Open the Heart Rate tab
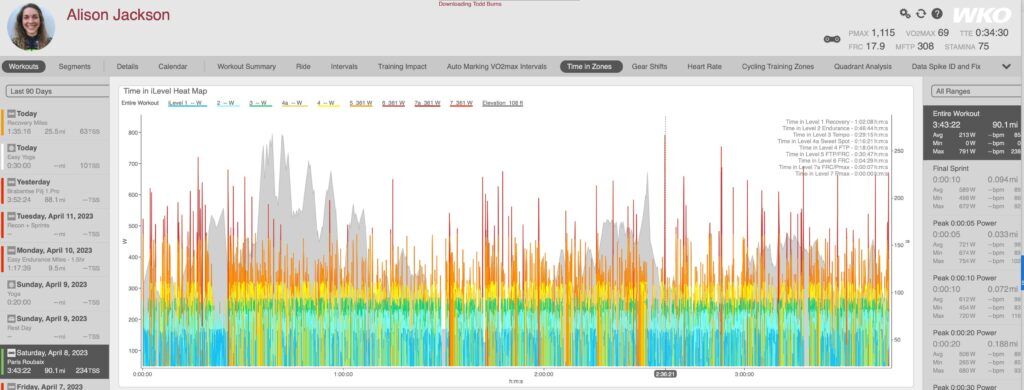This screenshot has height=390, width=1024. [x=704, y=67]
